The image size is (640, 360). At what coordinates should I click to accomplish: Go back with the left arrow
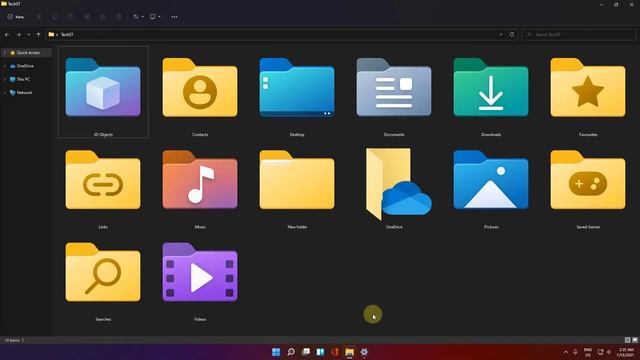(x=7, y=35)
